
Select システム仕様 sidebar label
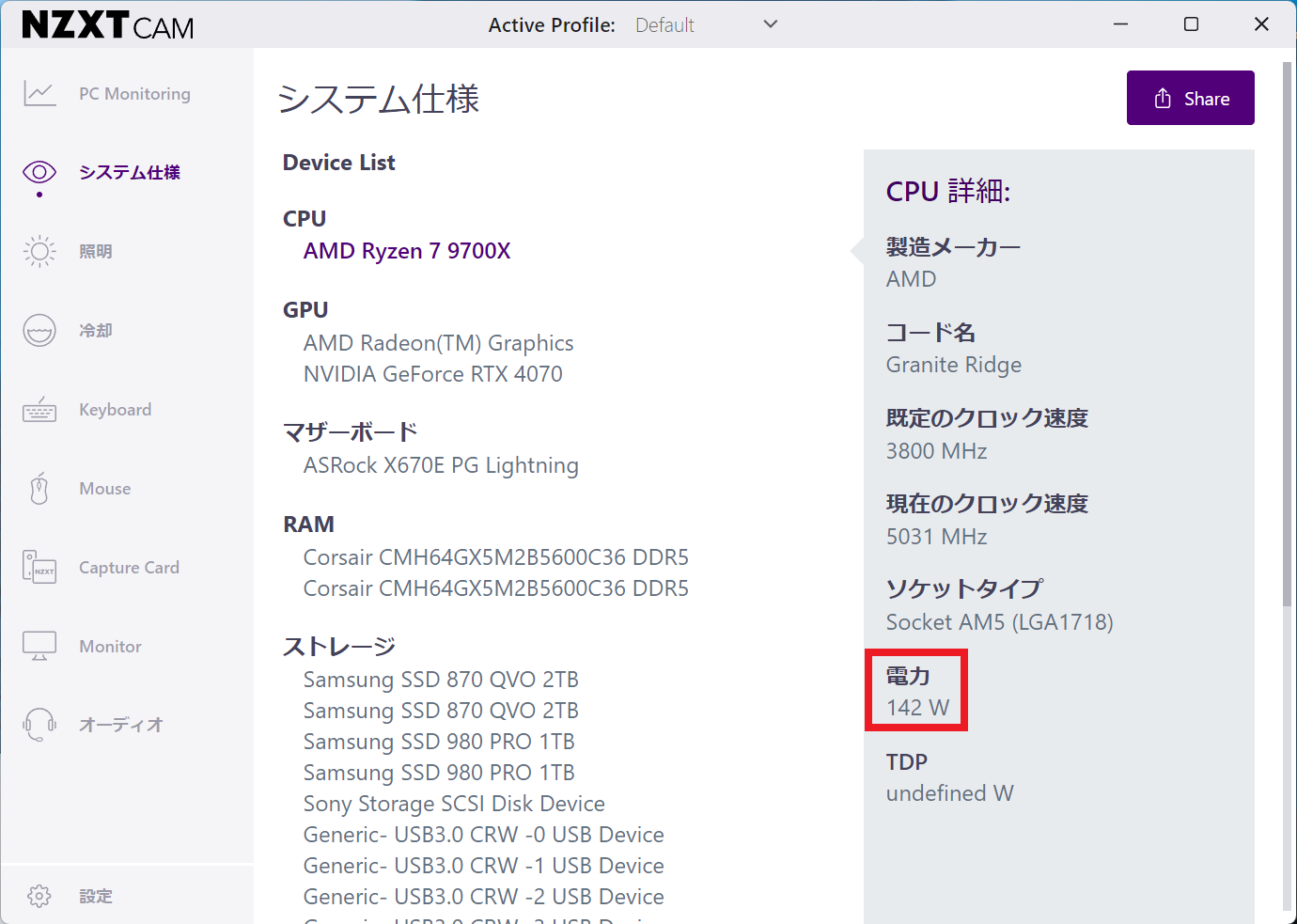(x=130, y=172)
